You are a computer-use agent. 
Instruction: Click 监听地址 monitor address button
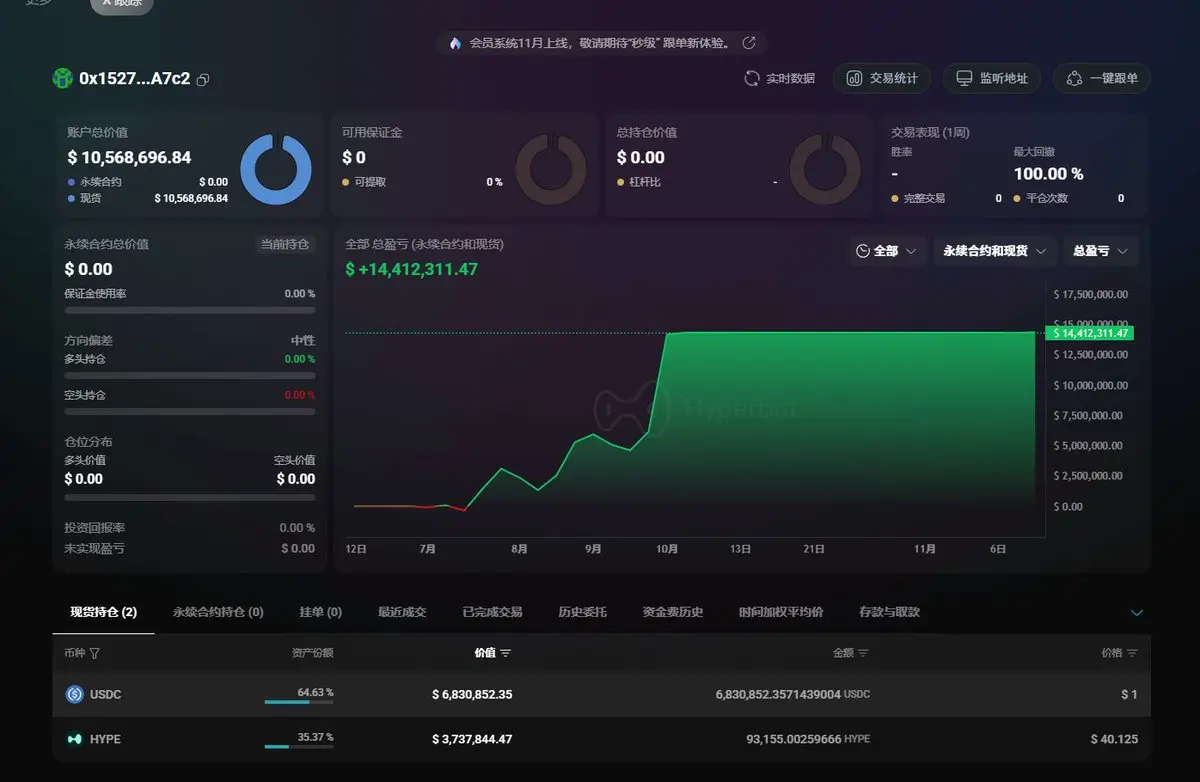click(992, 78)
